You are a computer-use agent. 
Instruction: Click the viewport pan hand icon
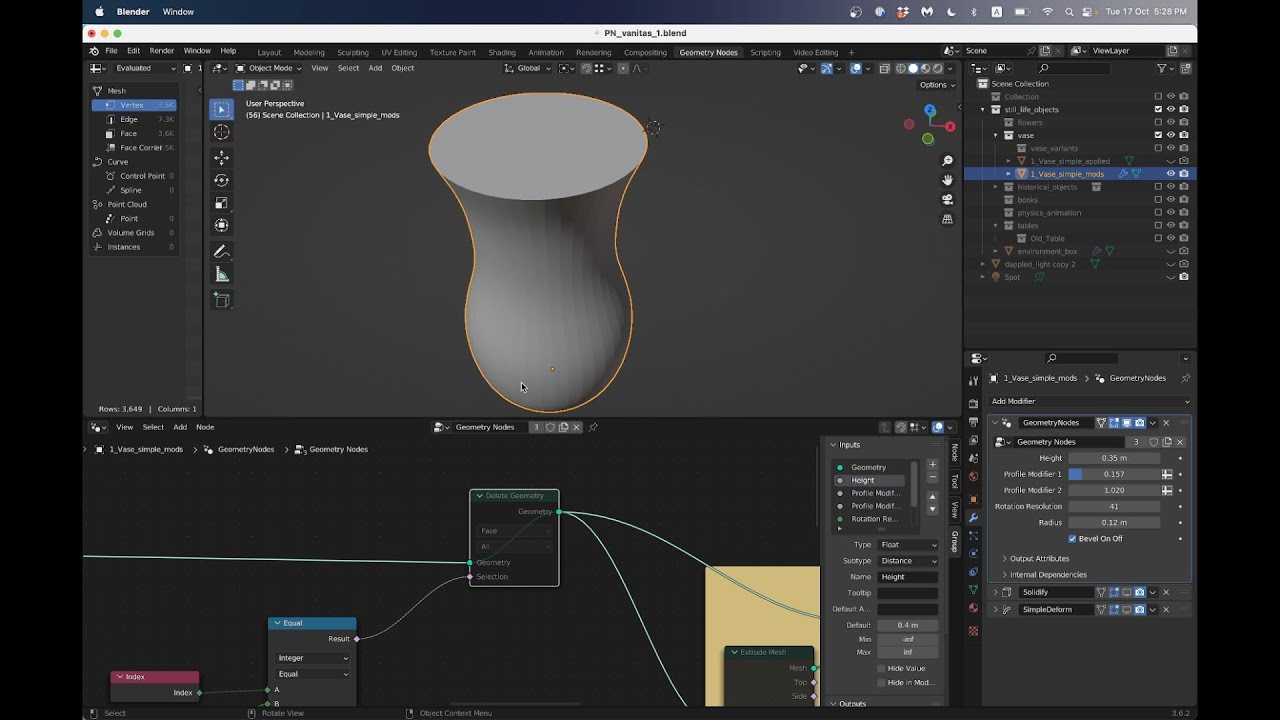(947, 180)
